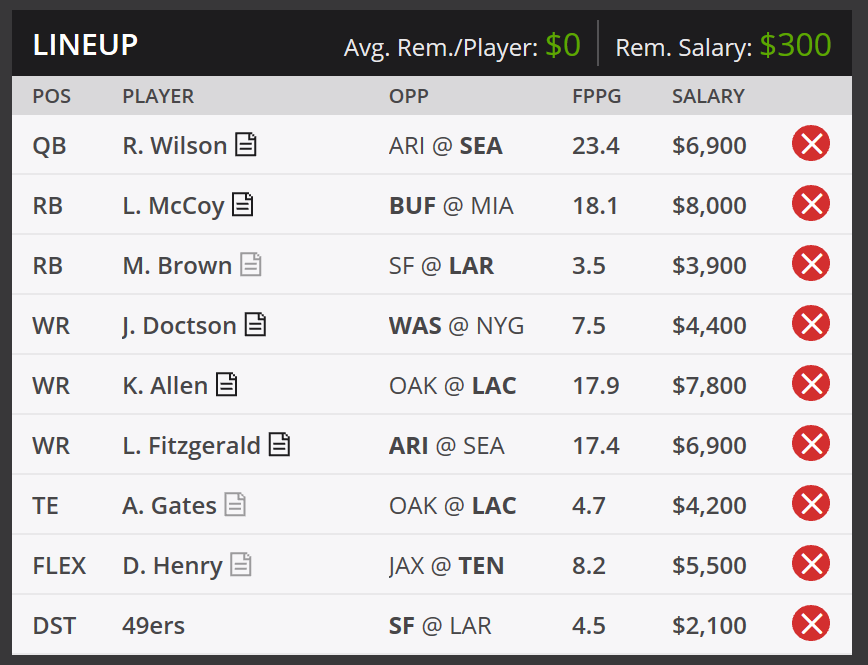Open L. McCoy's player notes icon
This screenshot has width=868, height=665.
coord(243,205)
